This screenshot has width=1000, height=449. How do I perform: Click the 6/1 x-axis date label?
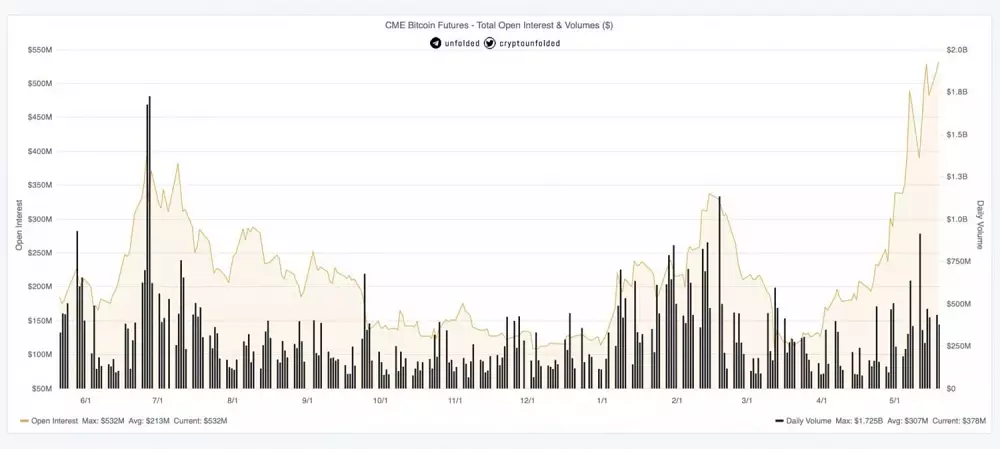click(84, 400)
